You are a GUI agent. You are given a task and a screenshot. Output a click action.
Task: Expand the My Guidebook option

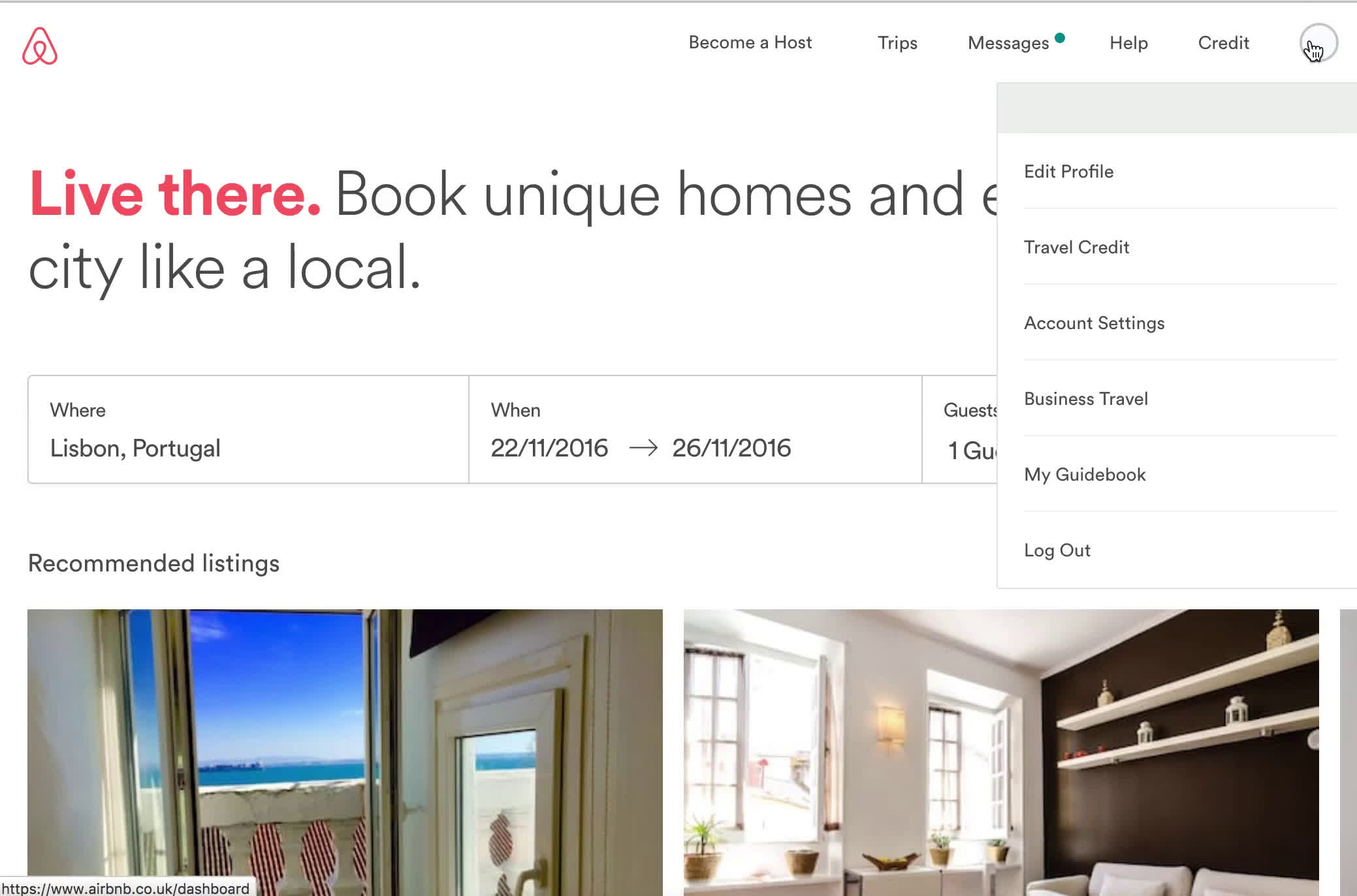point(1086,474)
